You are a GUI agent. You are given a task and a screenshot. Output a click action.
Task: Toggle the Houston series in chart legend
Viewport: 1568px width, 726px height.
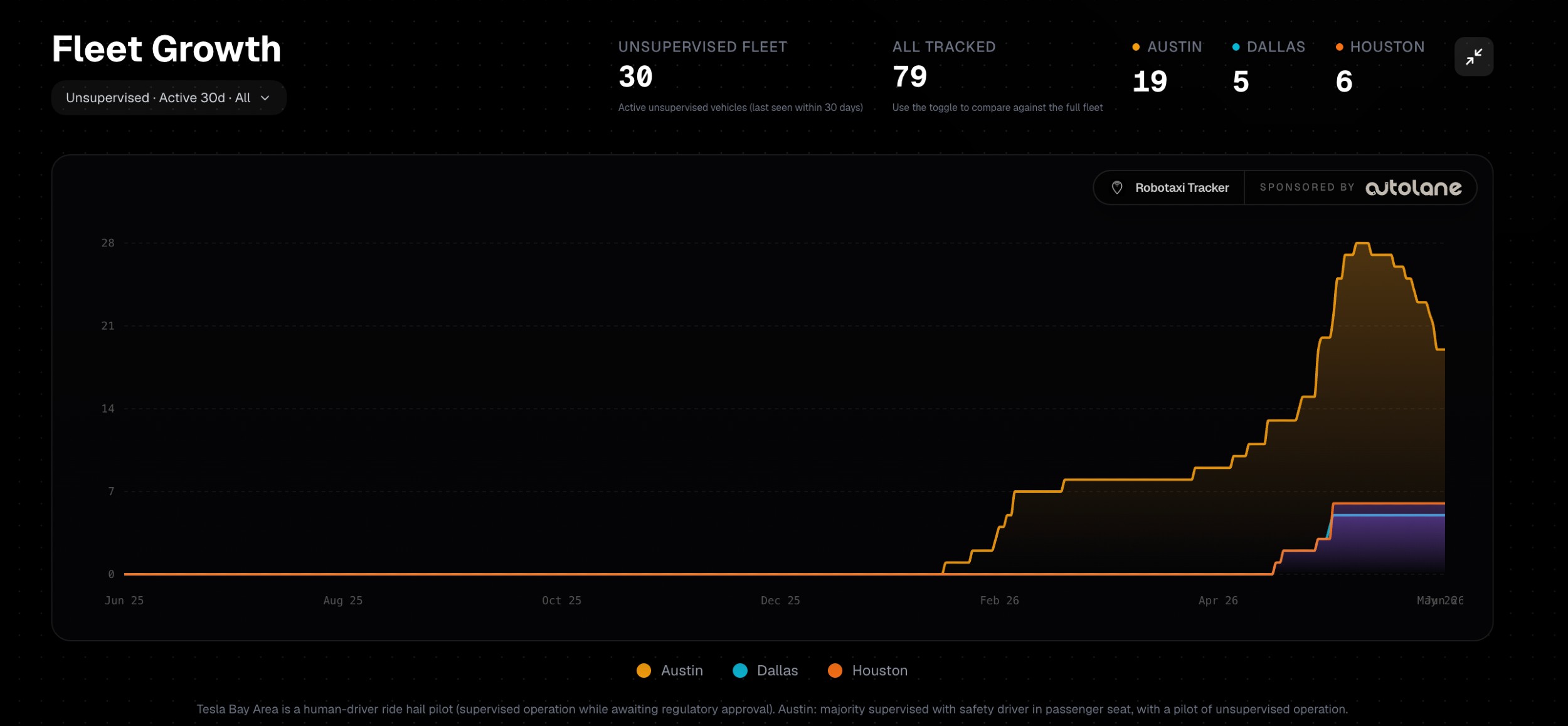tap(867, 670)
